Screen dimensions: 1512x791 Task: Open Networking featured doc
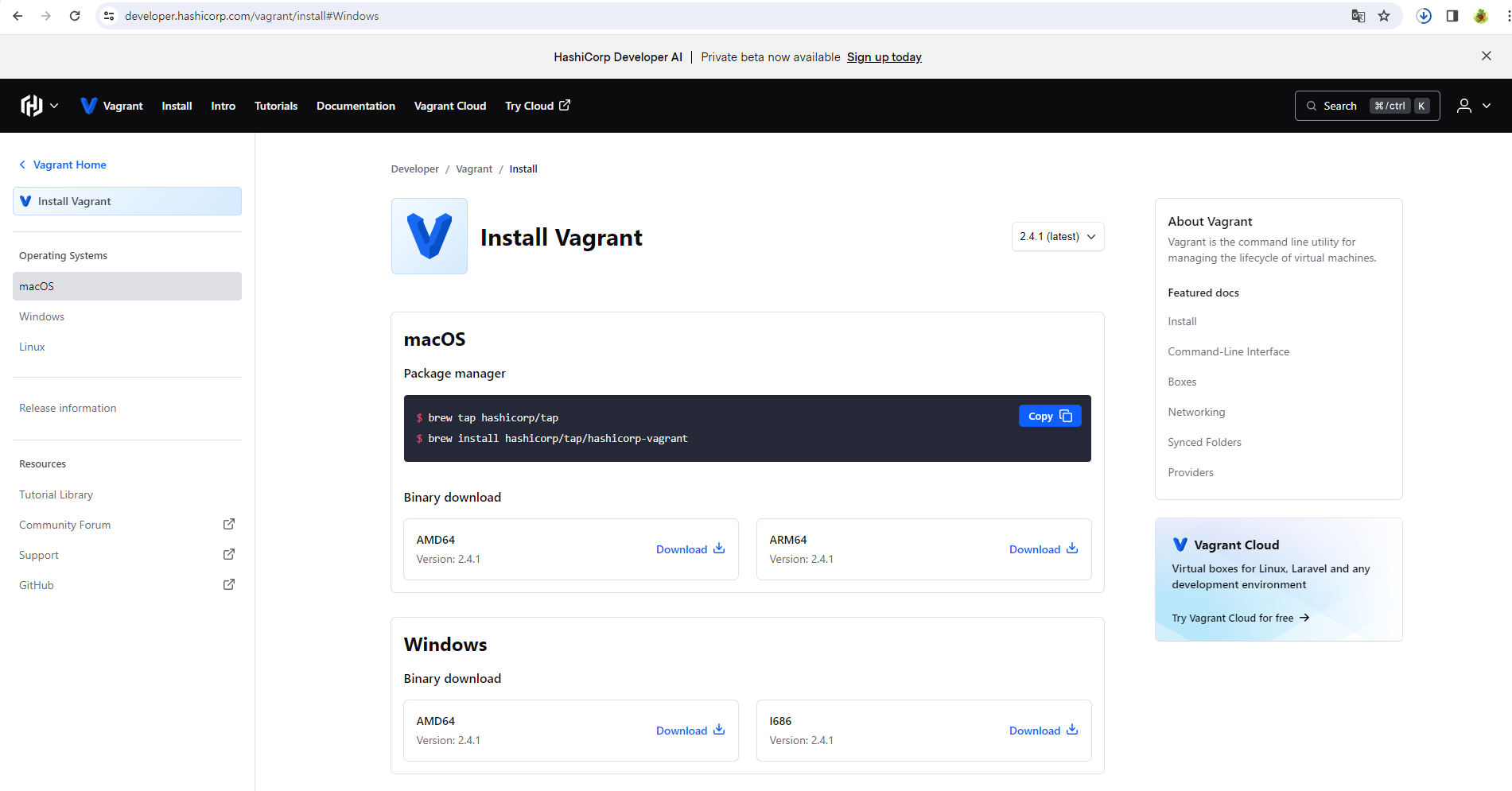pos(1196,412)
